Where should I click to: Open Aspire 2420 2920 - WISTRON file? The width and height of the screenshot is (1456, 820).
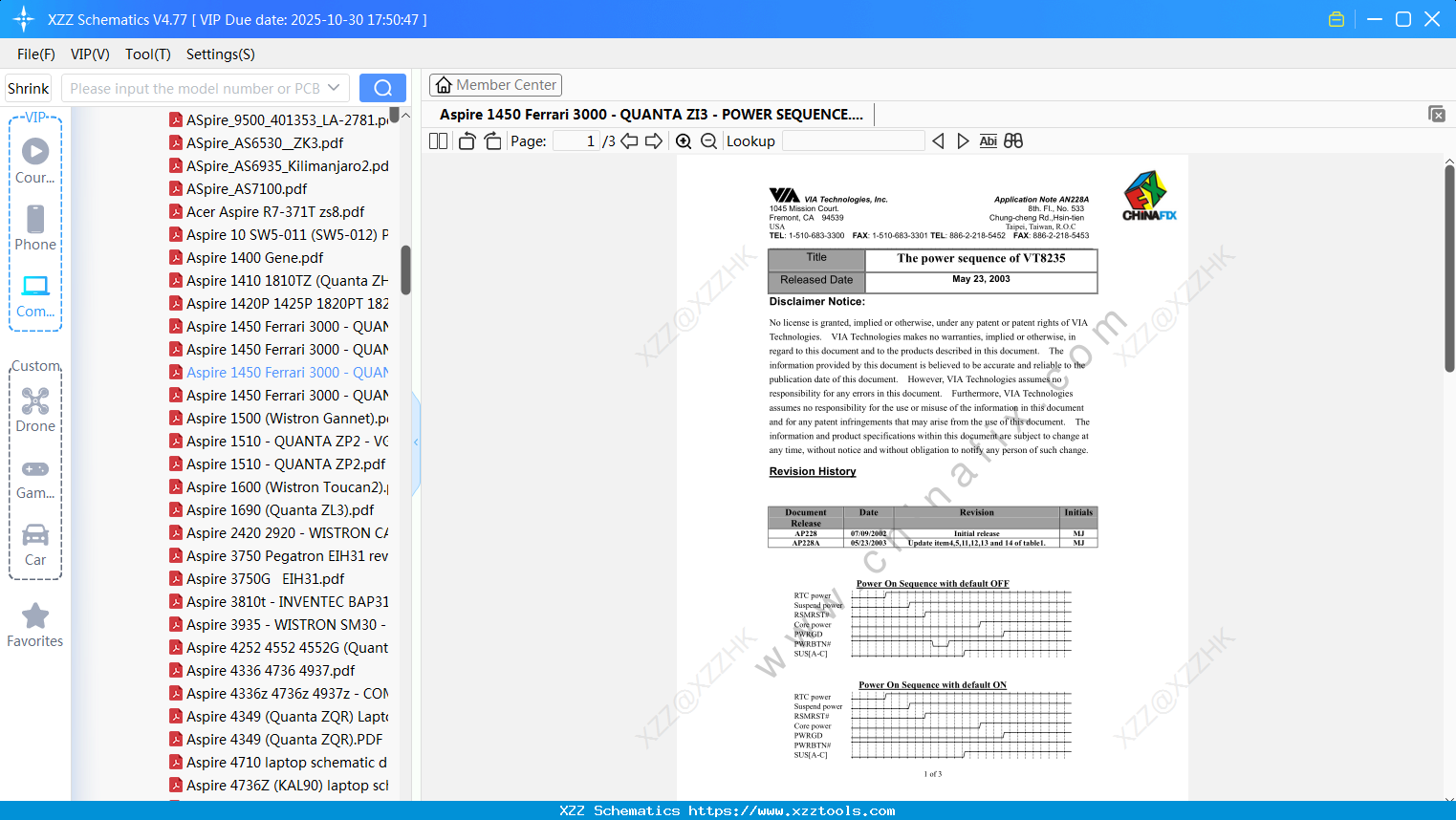pyautogui.click(x=287, y=532)
